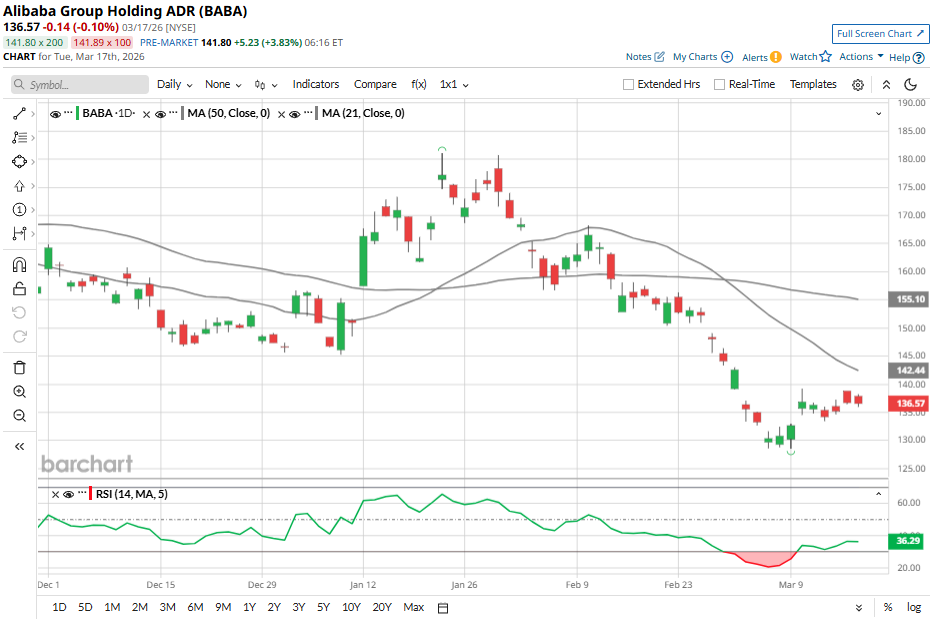Viewport: 937px width, 631px height.
Task: Collapse the RSI pane caret
Action: tap(878, 494)
